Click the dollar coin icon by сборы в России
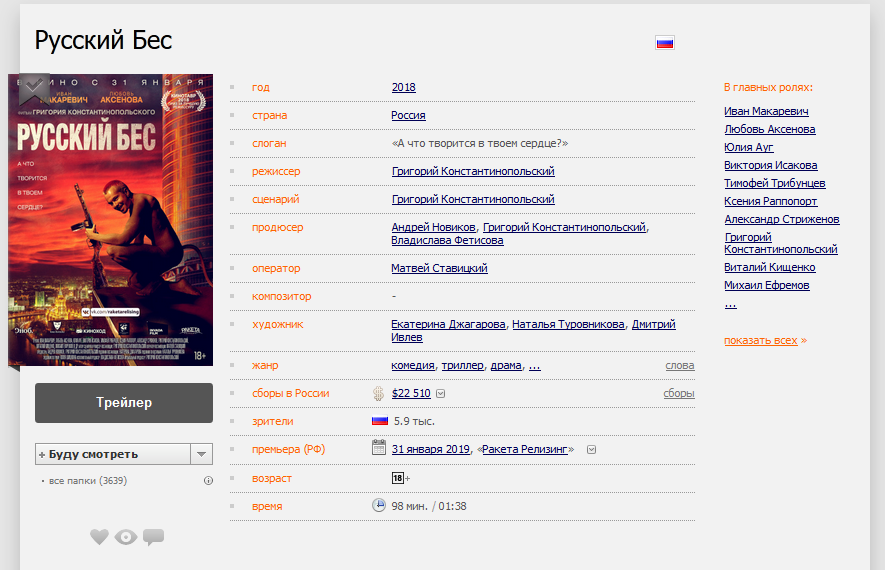The width and height of the screenshot is (885, 570). coord(379,393)
